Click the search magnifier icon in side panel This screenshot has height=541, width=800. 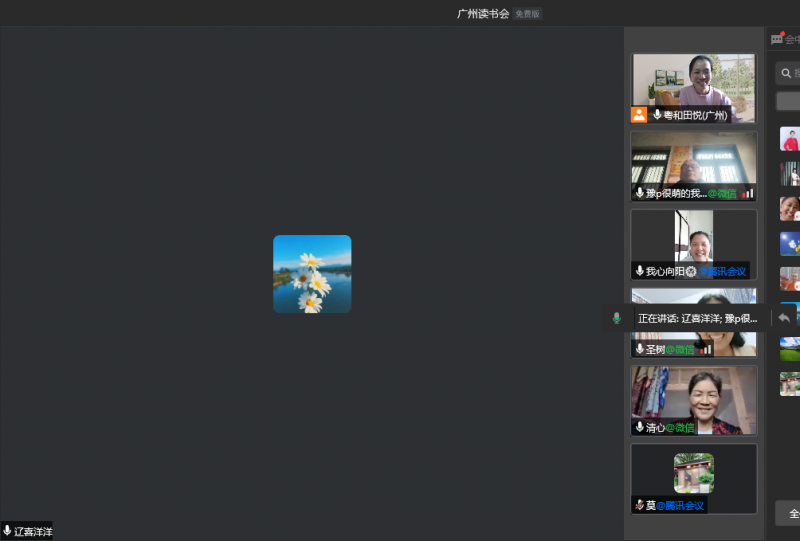point(786,72)
